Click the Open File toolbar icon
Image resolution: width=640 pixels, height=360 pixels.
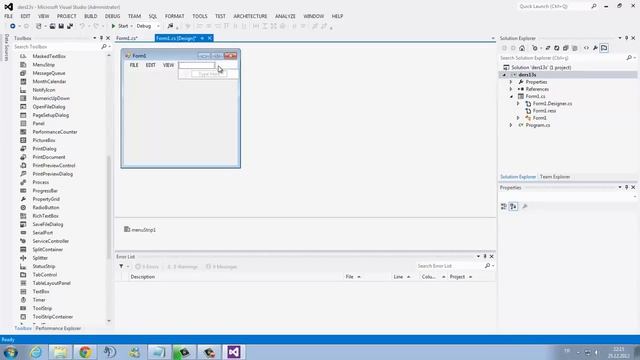tap(52, 26)
